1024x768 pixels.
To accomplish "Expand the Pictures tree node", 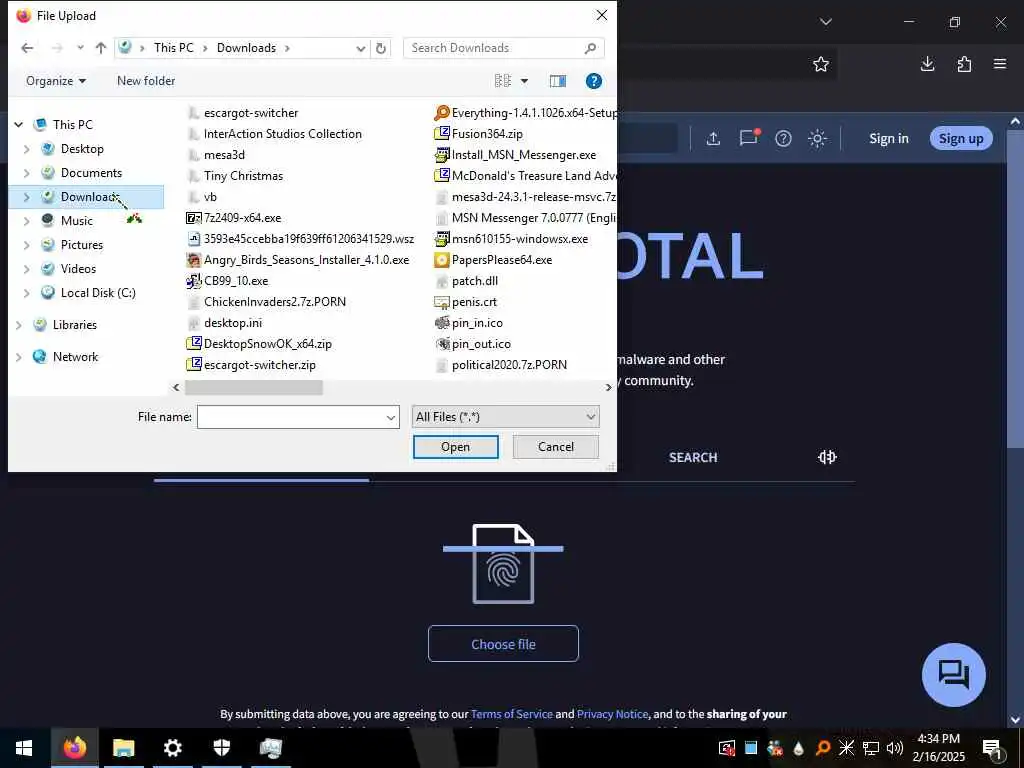I will [26, 245].
